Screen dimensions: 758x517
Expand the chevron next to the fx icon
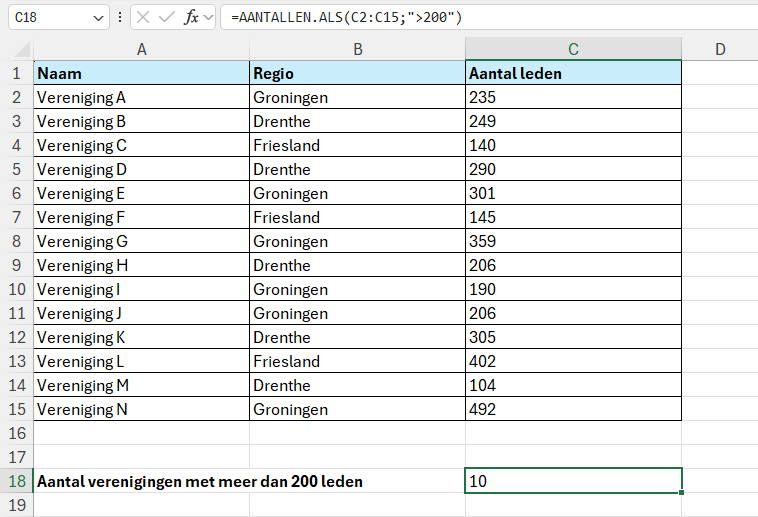(209, 18)
